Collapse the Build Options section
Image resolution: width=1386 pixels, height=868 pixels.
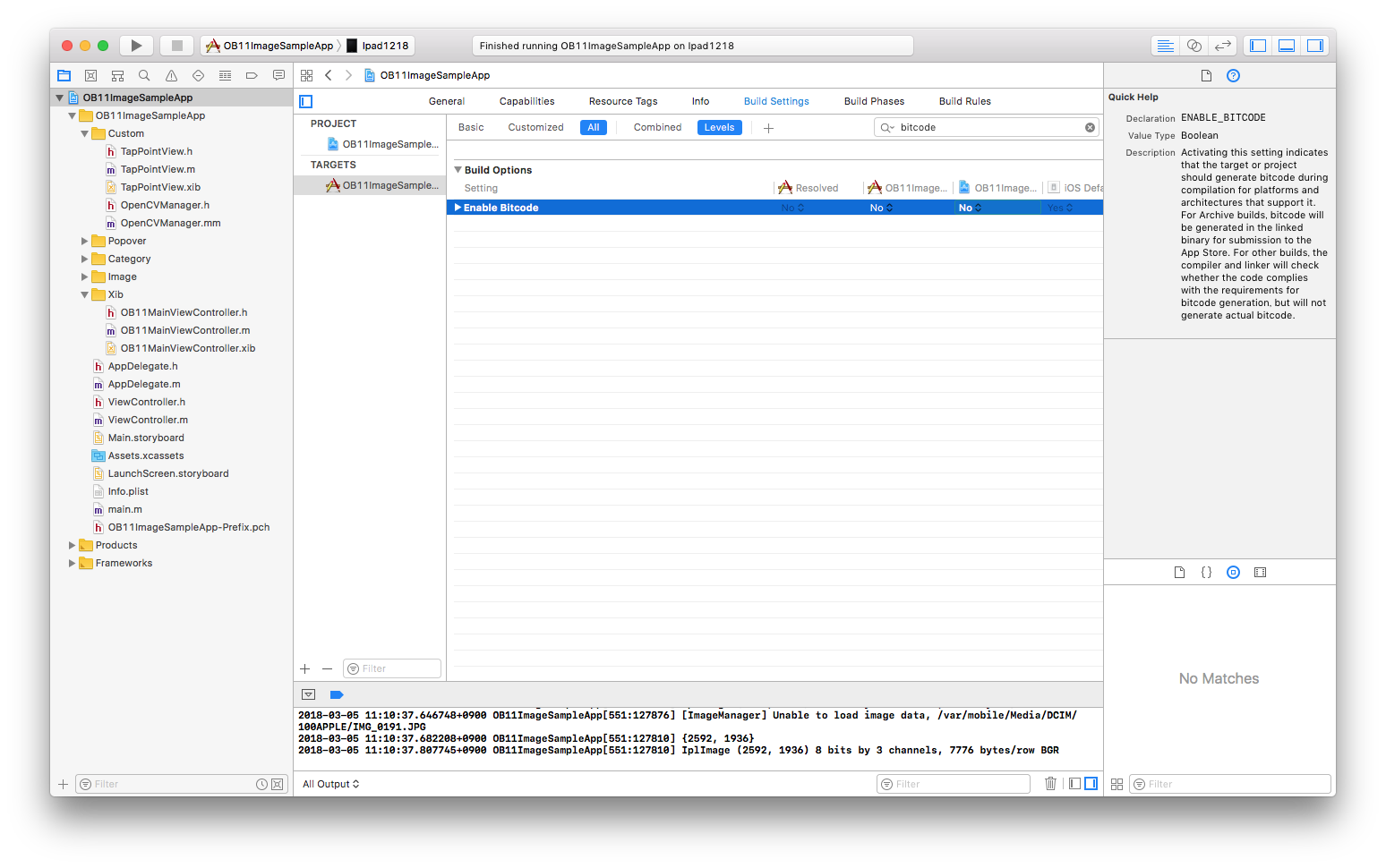coord(458,170)
